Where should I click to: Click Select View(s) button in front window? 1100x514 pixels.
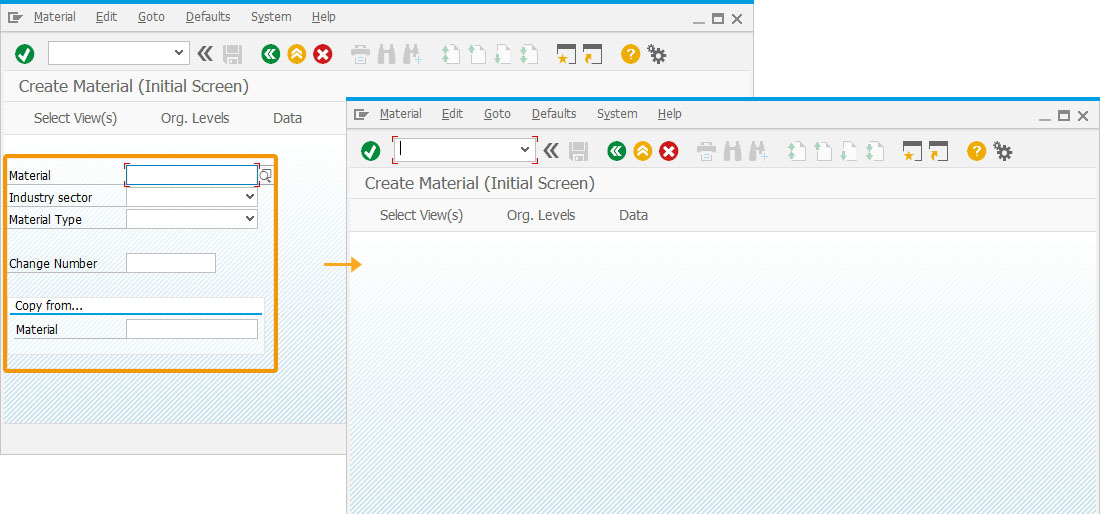[422, 215]
